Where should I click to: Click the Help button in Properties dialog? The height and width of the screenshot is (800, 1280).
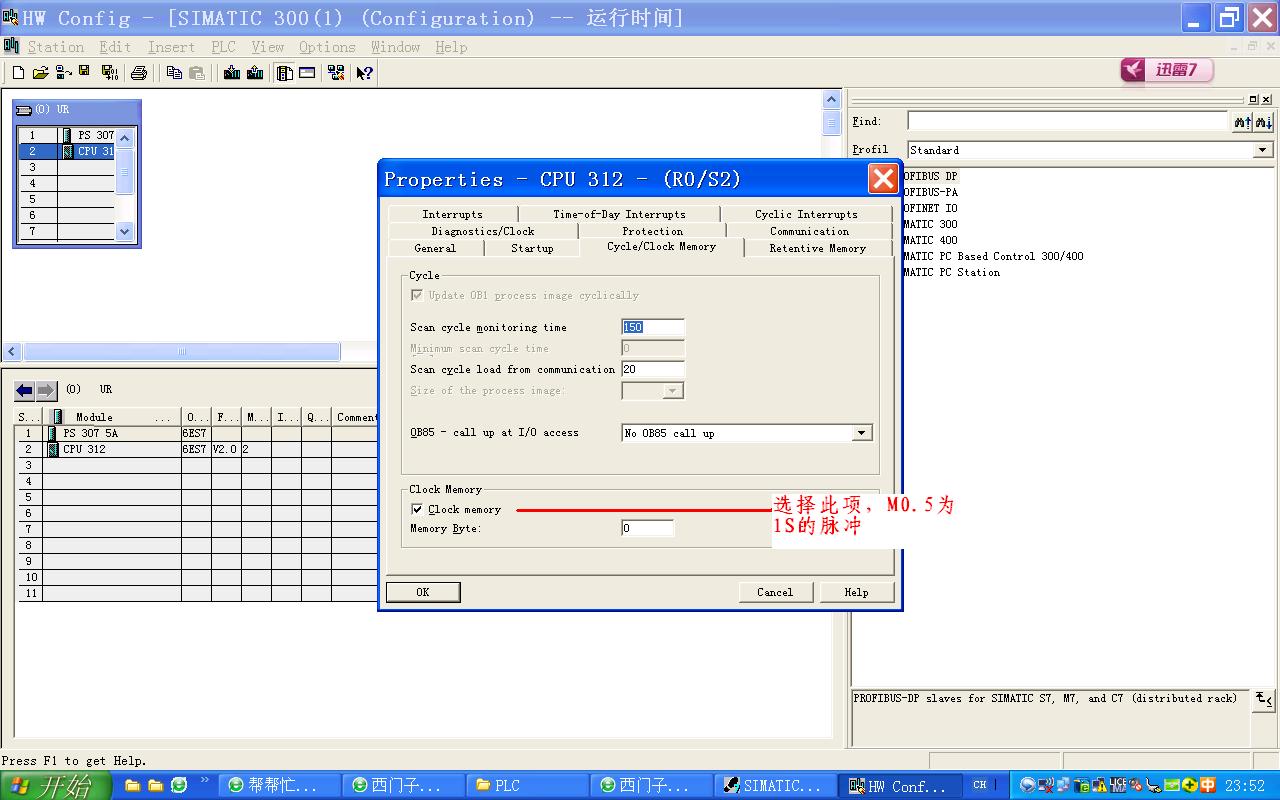[x=856, y=592]
